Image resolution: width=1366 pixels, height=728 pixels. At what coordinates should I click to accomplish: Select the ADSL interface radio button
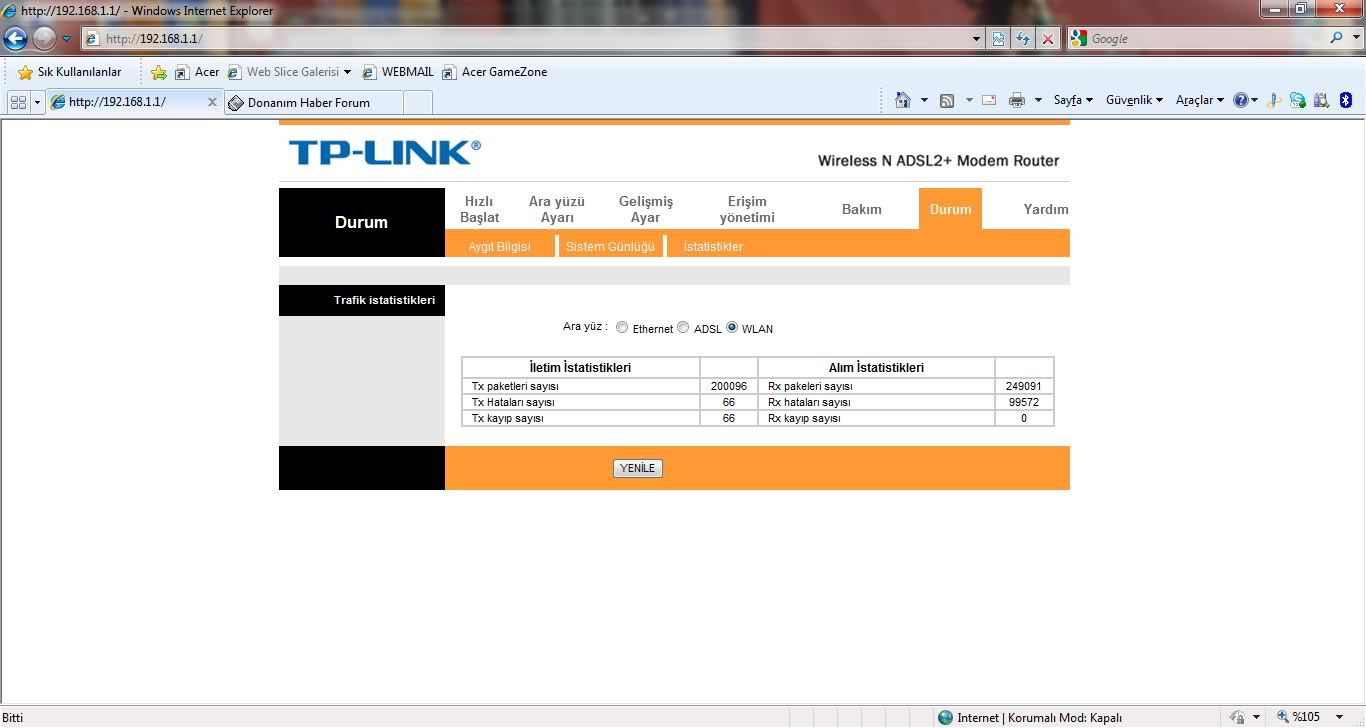tap(683, 327)
